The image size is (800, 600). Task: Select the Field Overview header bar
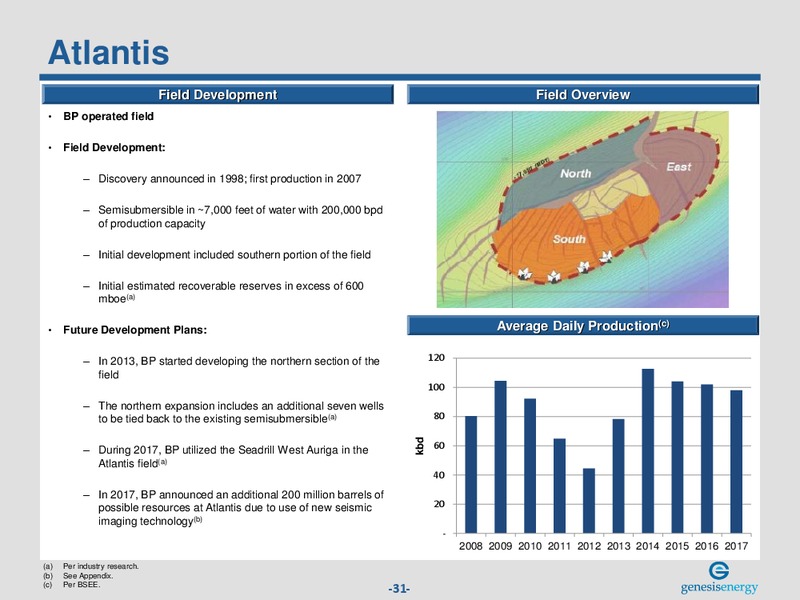click(x=583, y=95)
